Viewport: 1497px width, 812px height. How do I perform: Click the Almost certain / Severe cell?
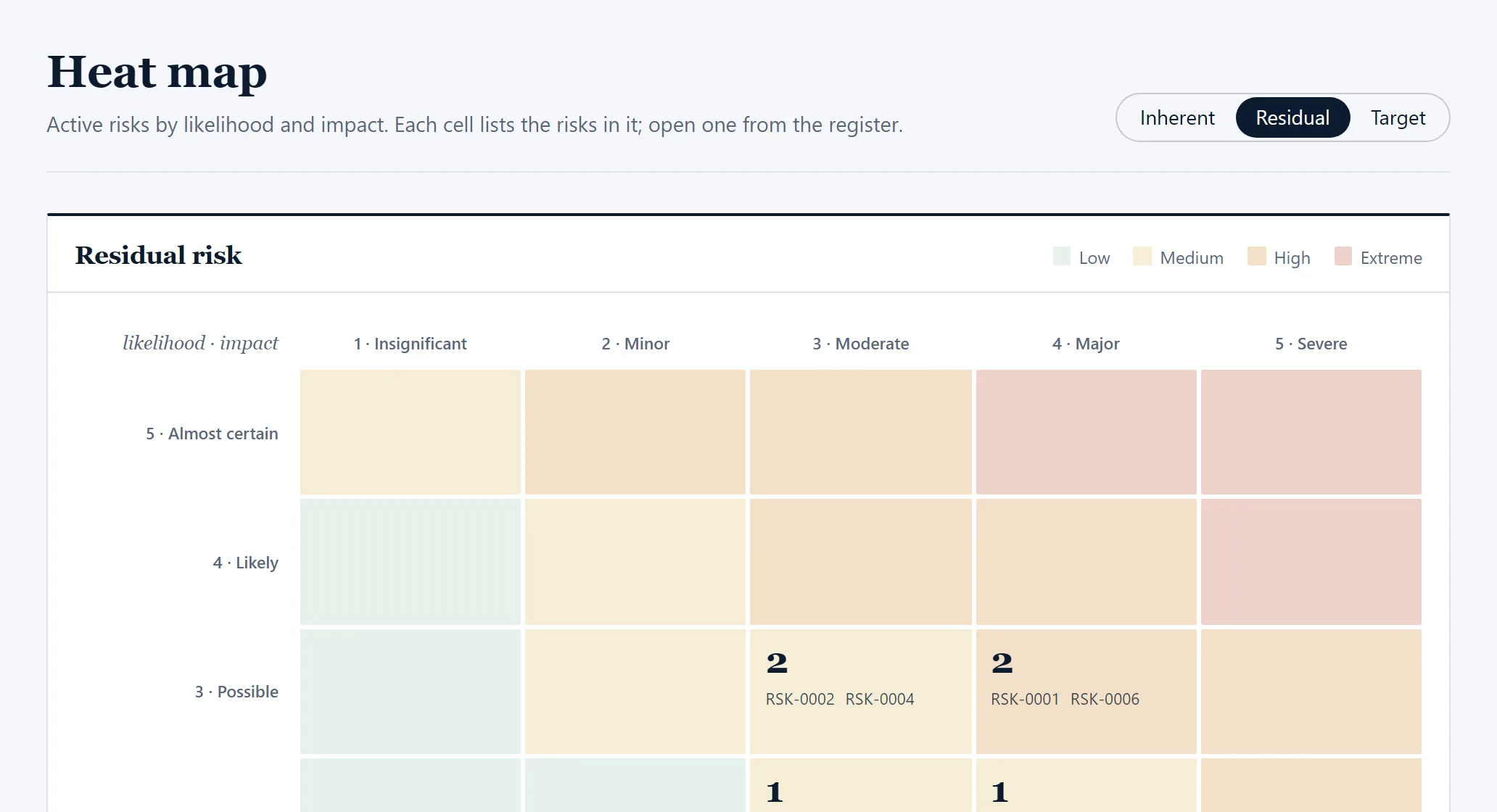pos(1311,432)
